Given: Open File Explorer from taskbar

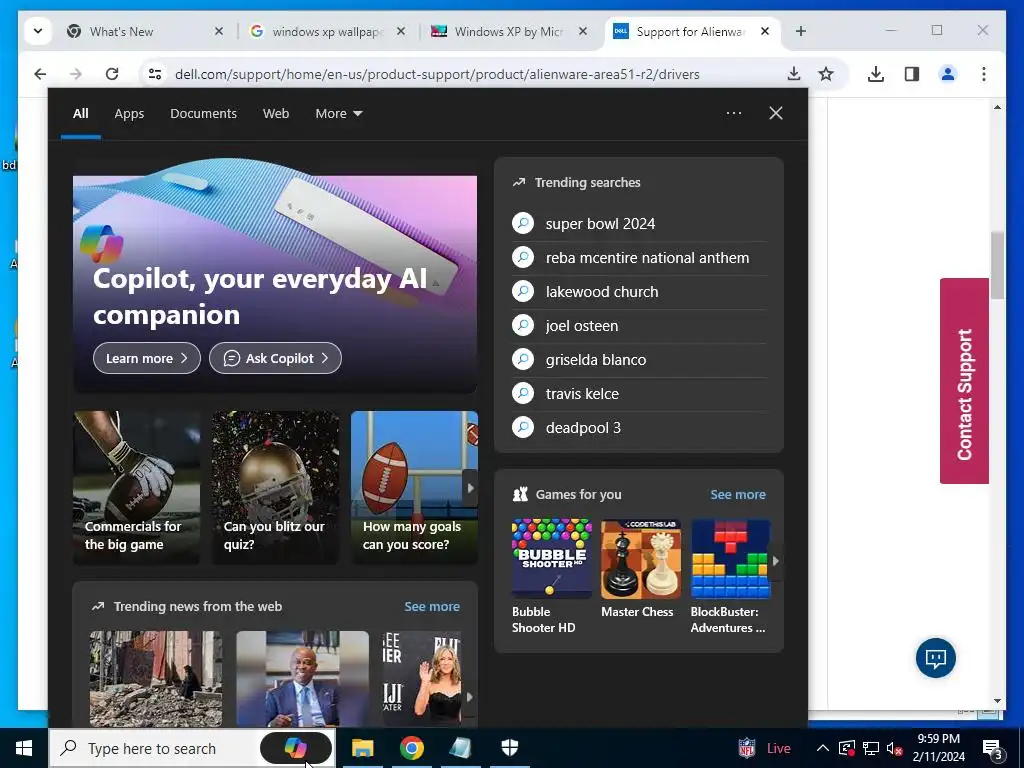Looking at the screenshot, I should pos(362,748).
